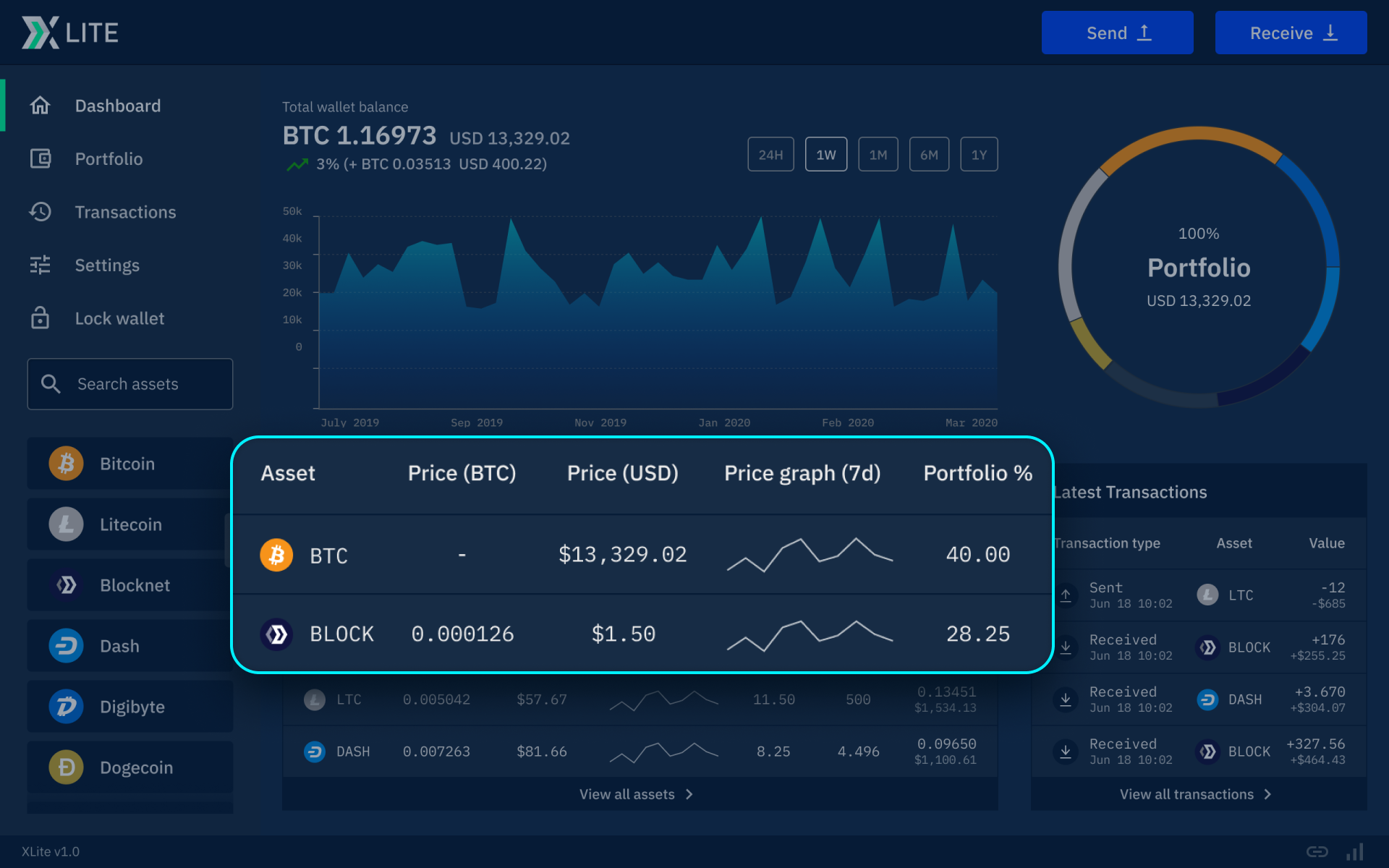Click the Digibyte coin icon in sidebar

pos(66,707)
